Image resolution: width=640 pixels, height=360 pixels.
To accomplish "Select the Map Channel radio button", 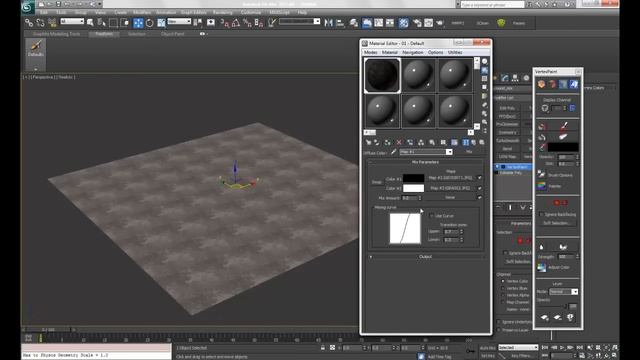I will tap(503, 302).
